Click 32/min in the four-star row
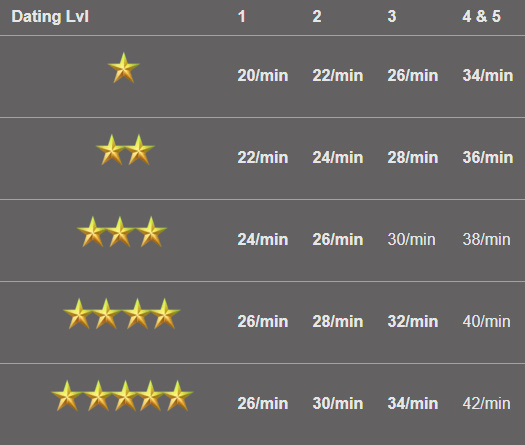This screenshot has height=445, width=525. pos(413,321)
